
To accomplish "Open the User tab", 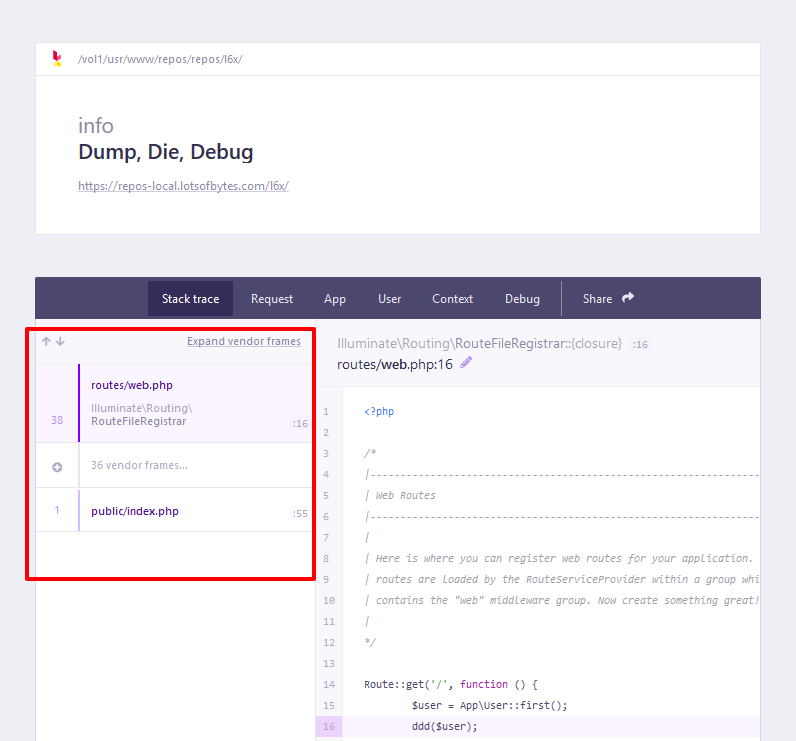I will tap(390, 299).
